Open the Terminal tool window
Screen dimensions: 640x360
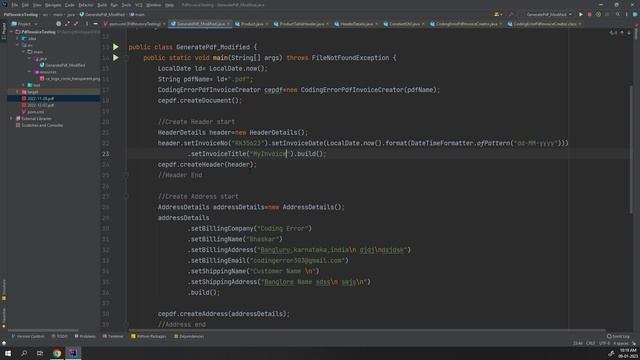[x=113, y=336]
